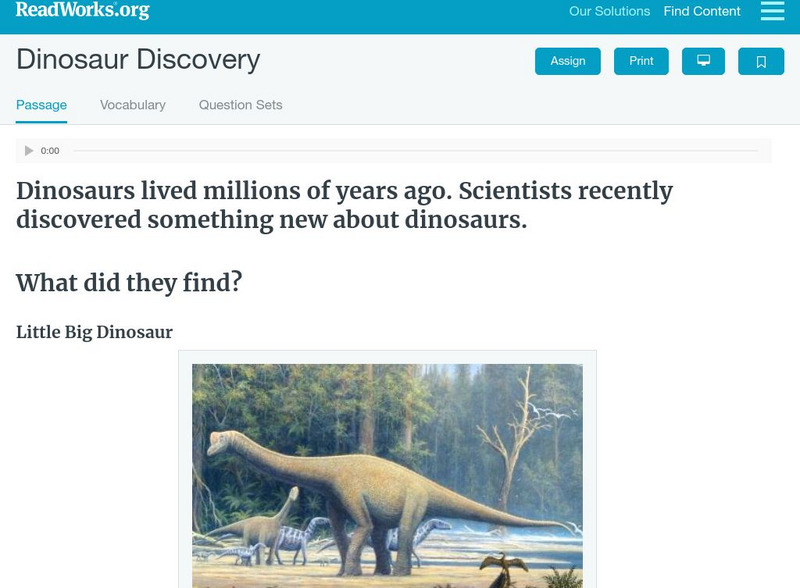The width and height of the screenshot is (800, 588).
Task: Play the passage audio narration
Action: [29, 151]
